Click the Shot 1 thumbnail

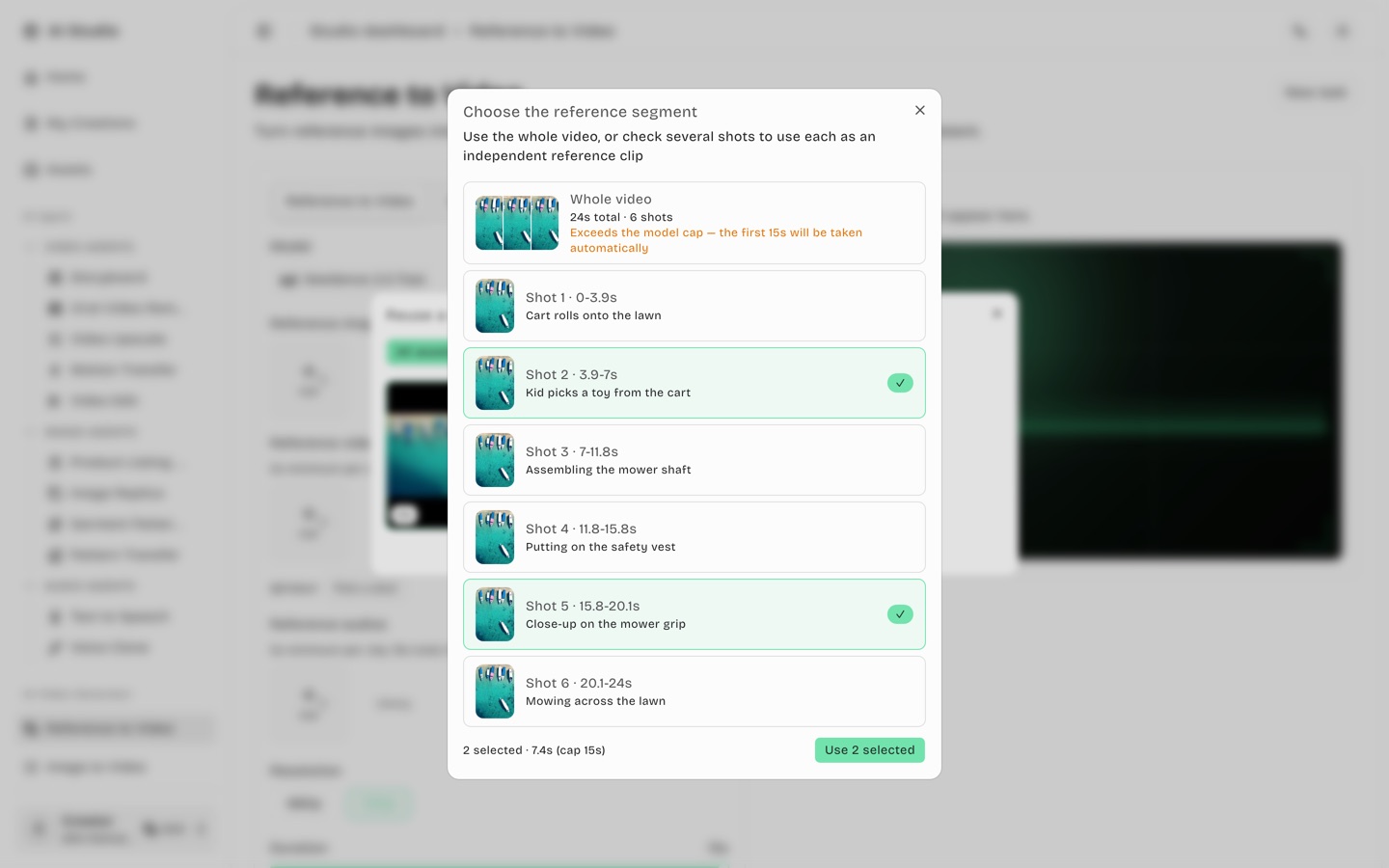pyautogui.click(x=495, y=306)
